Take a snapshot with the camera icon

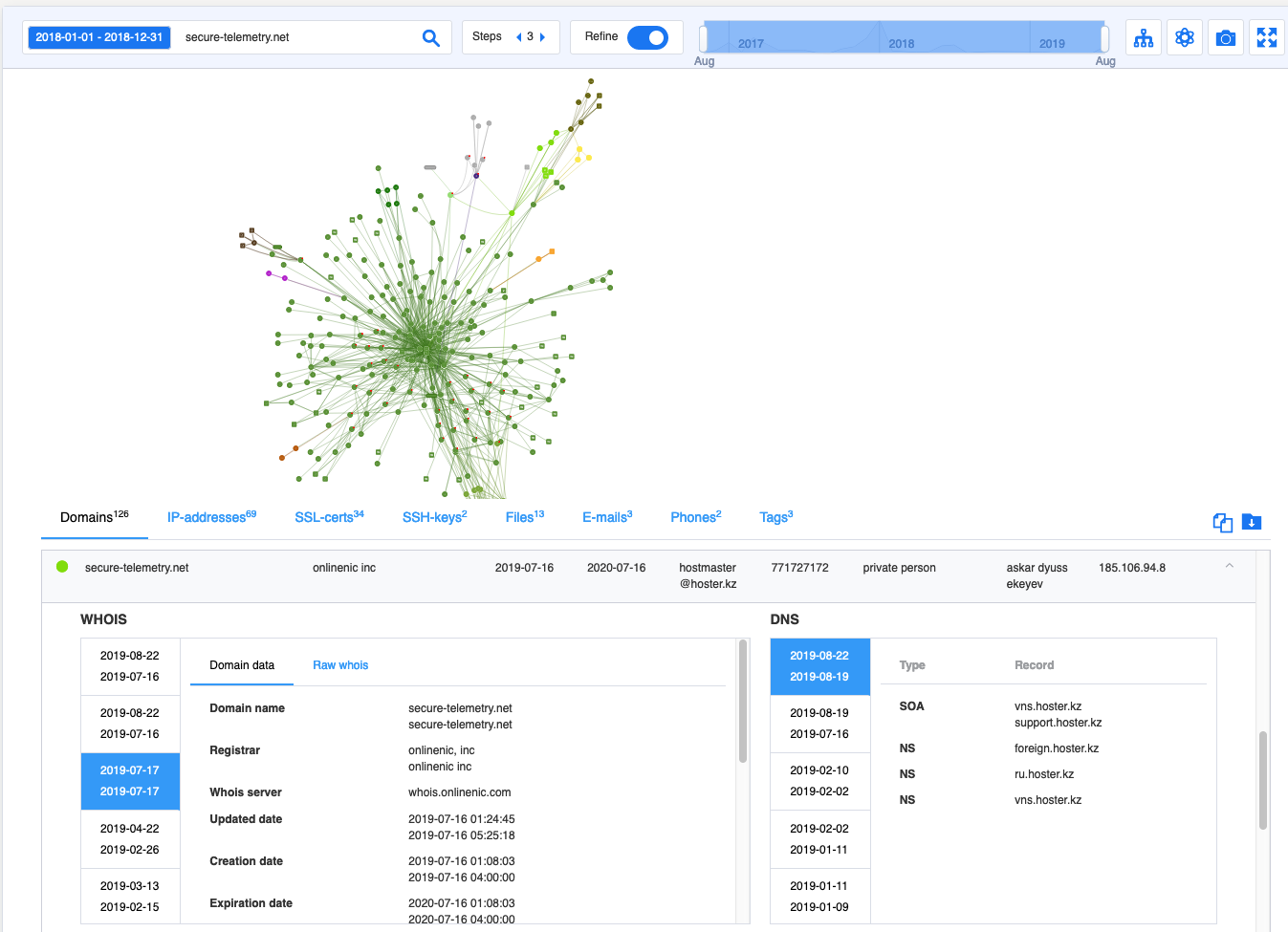[x=1226, y=37]
